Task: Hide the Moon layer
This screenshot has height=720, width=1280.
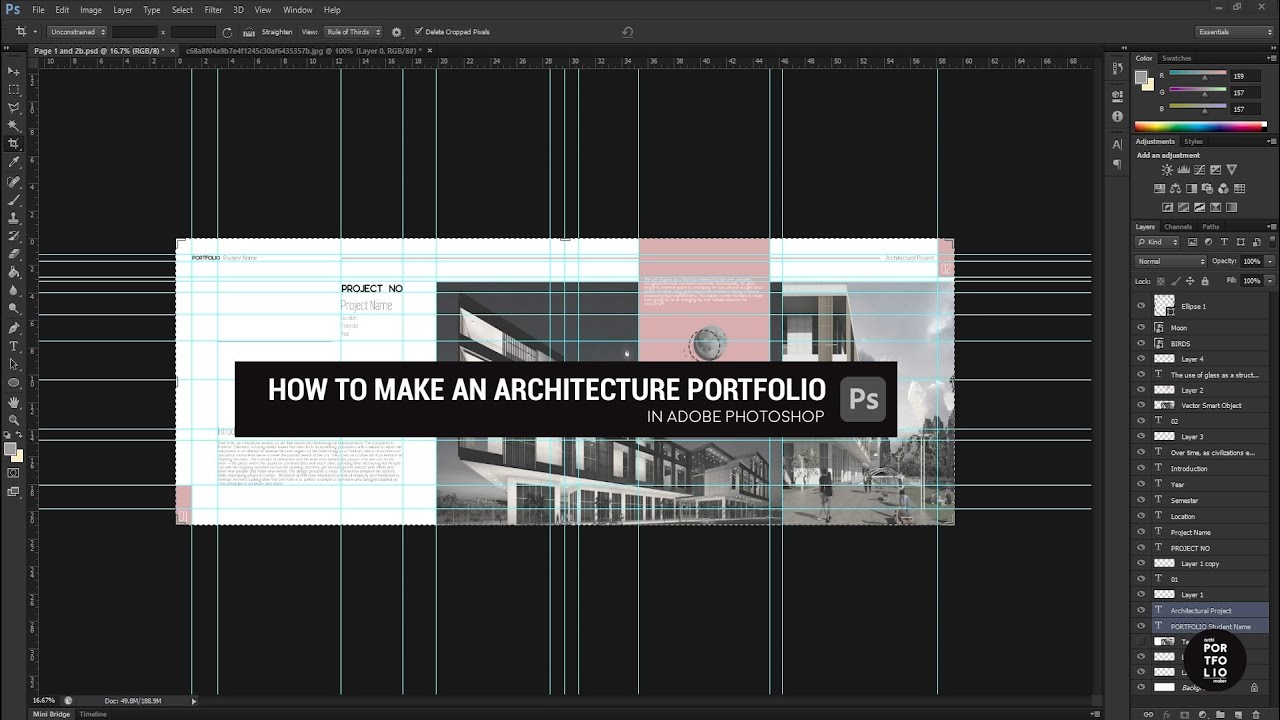Action: (1141, 327)
